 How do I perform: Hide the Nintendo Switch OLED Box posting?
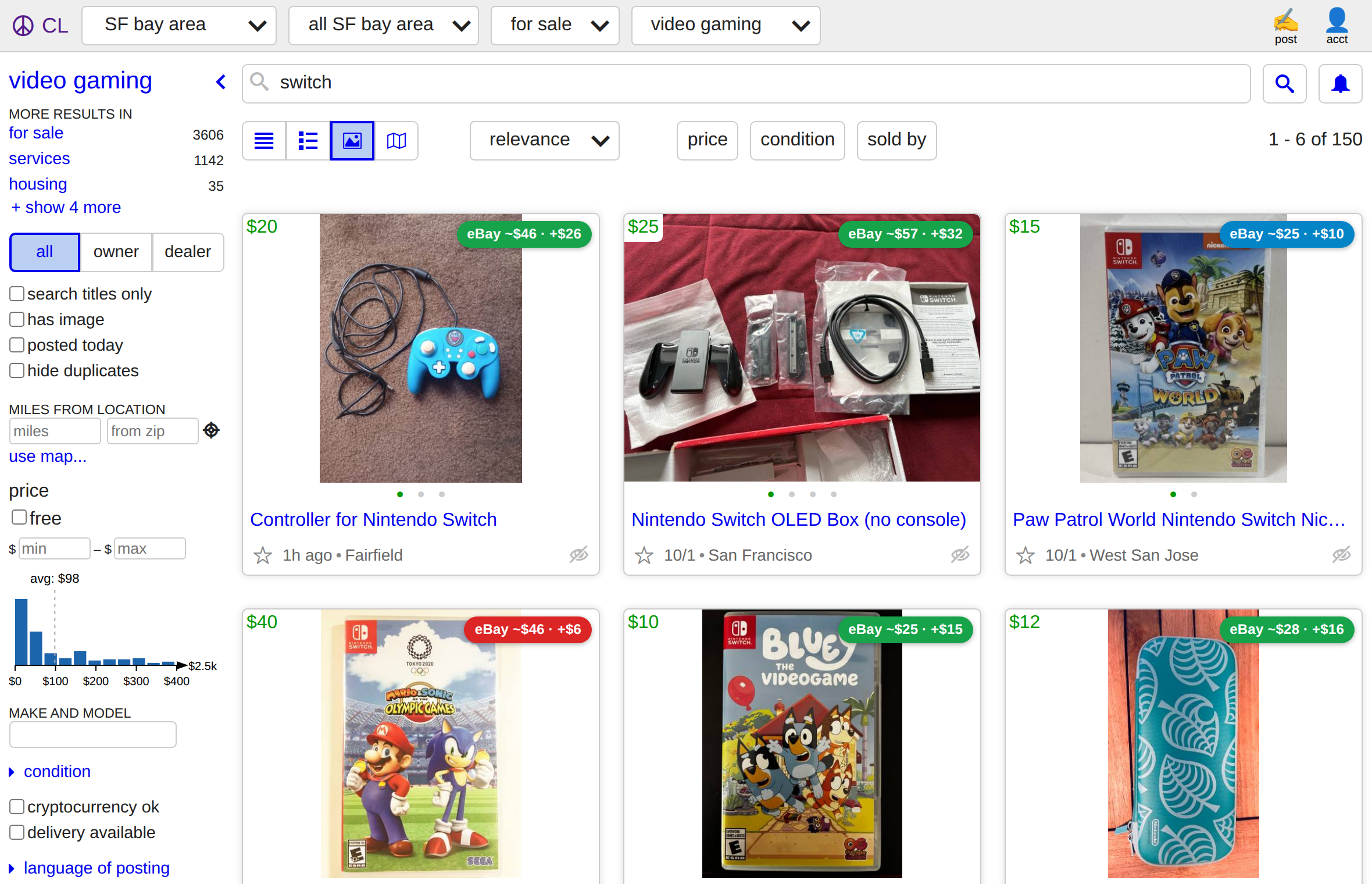click(x=960, y=554)
